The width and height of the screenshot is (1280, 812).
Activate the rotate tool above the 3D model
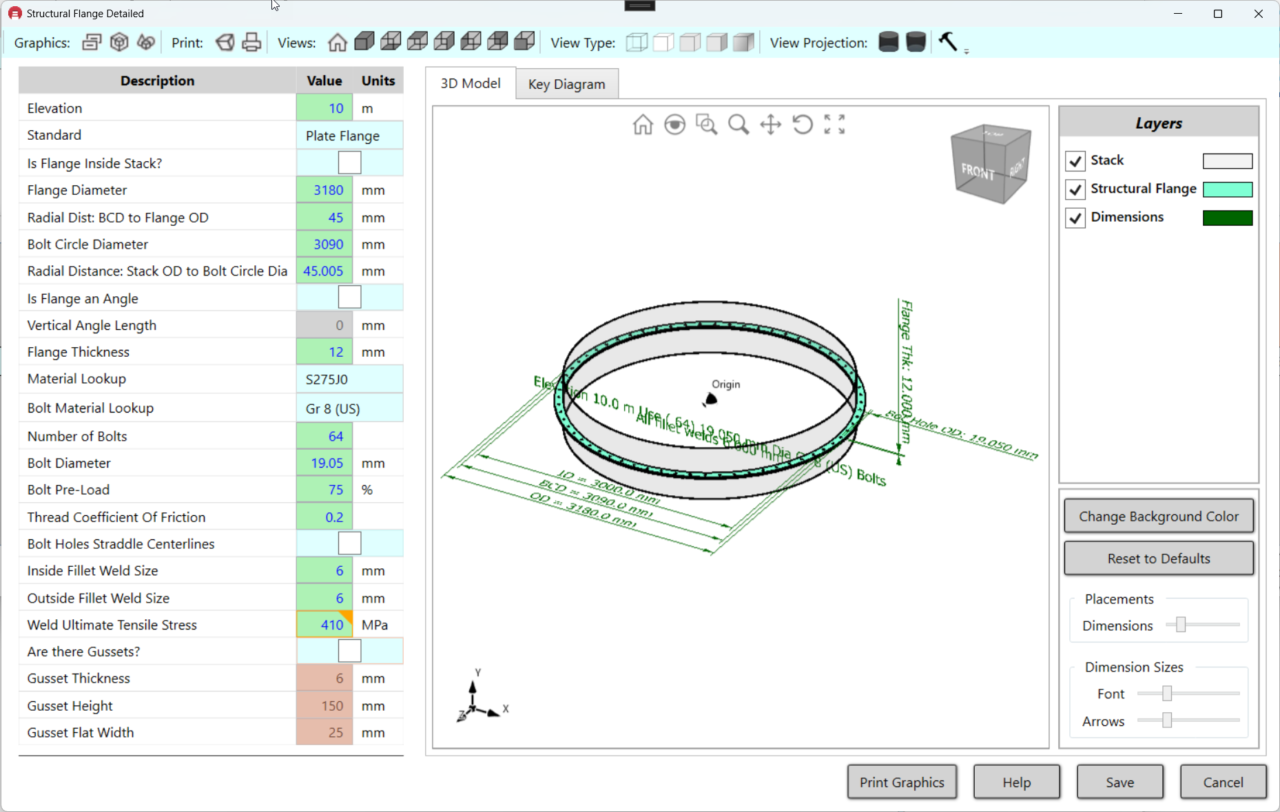(x=803, y=124)
